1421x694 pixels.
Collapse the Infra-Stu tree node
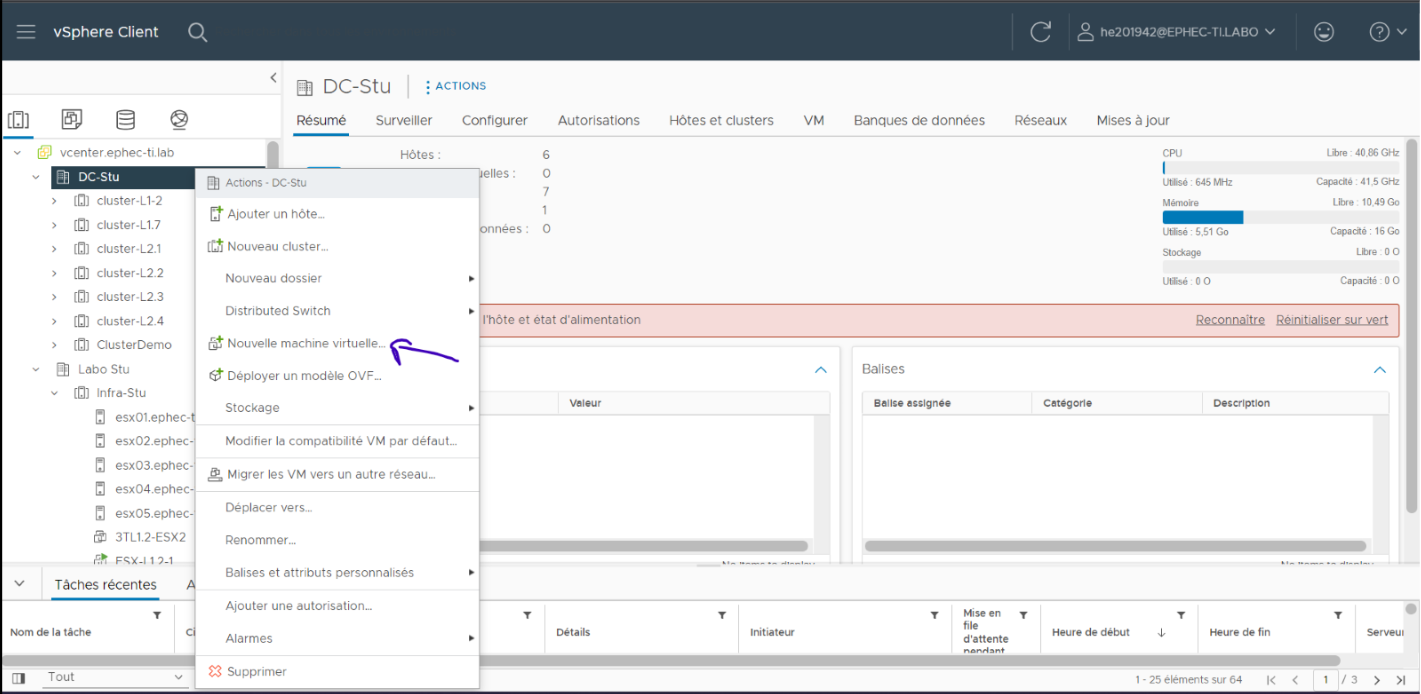(x=55, y=393)
